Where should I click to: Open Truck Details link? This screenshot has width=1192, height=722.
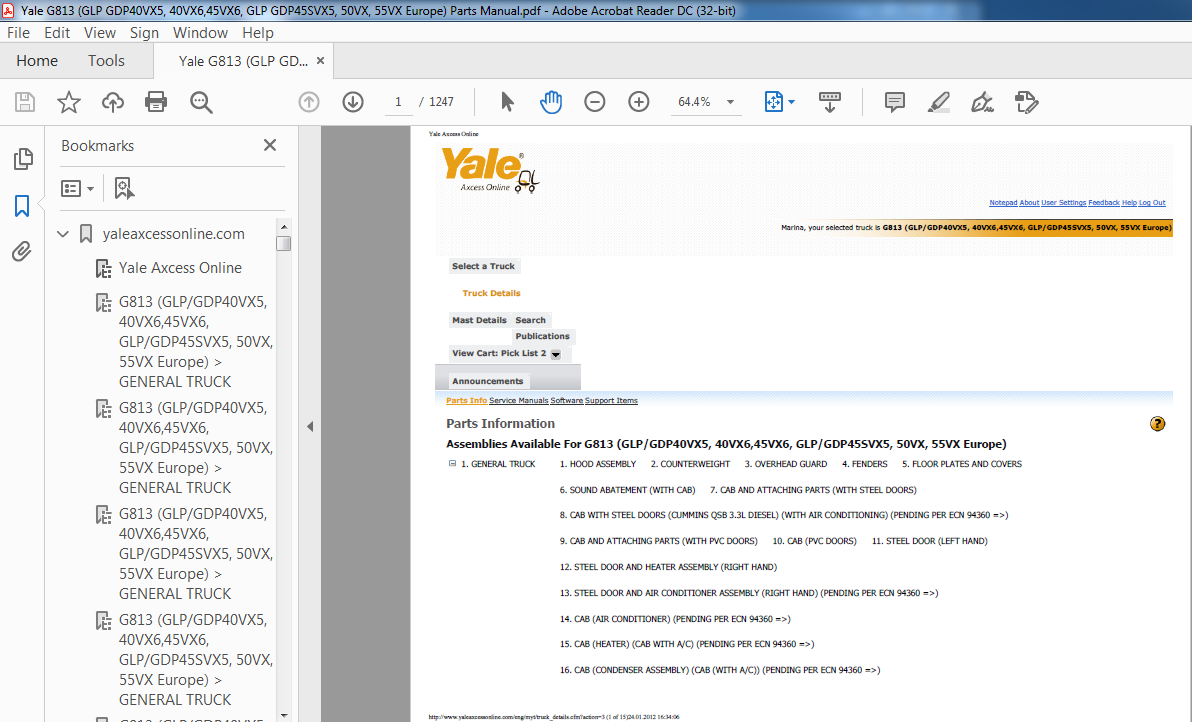(x=491, y=293)
